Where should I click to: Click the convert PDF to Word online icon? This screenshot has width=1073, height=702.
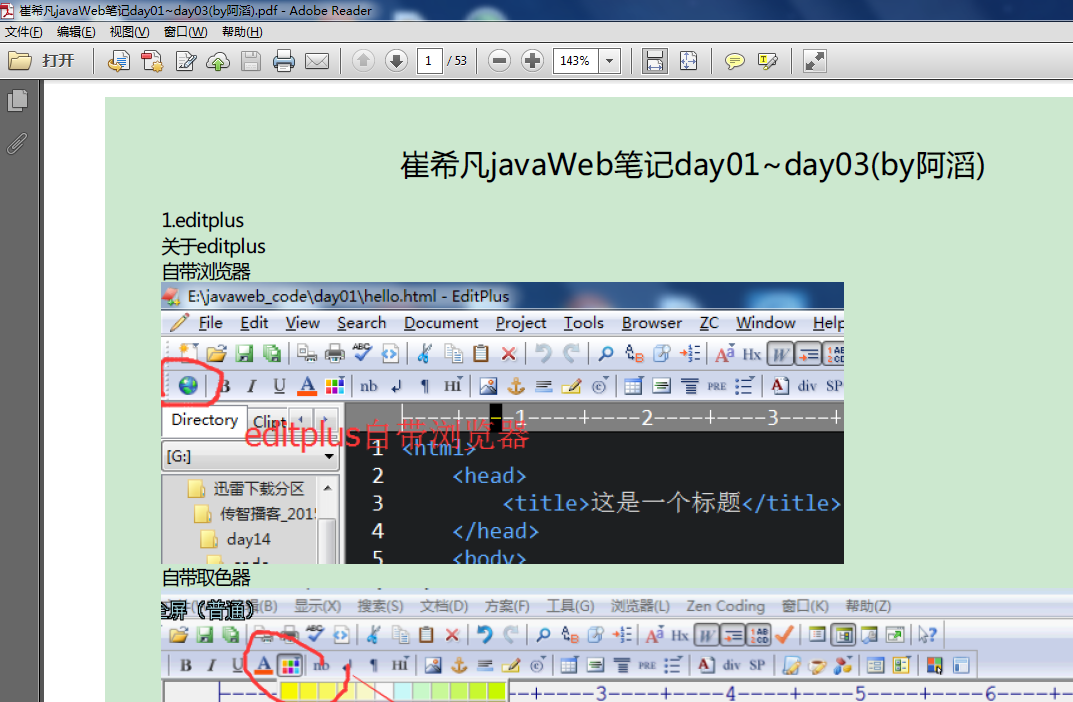click(118, 61)
